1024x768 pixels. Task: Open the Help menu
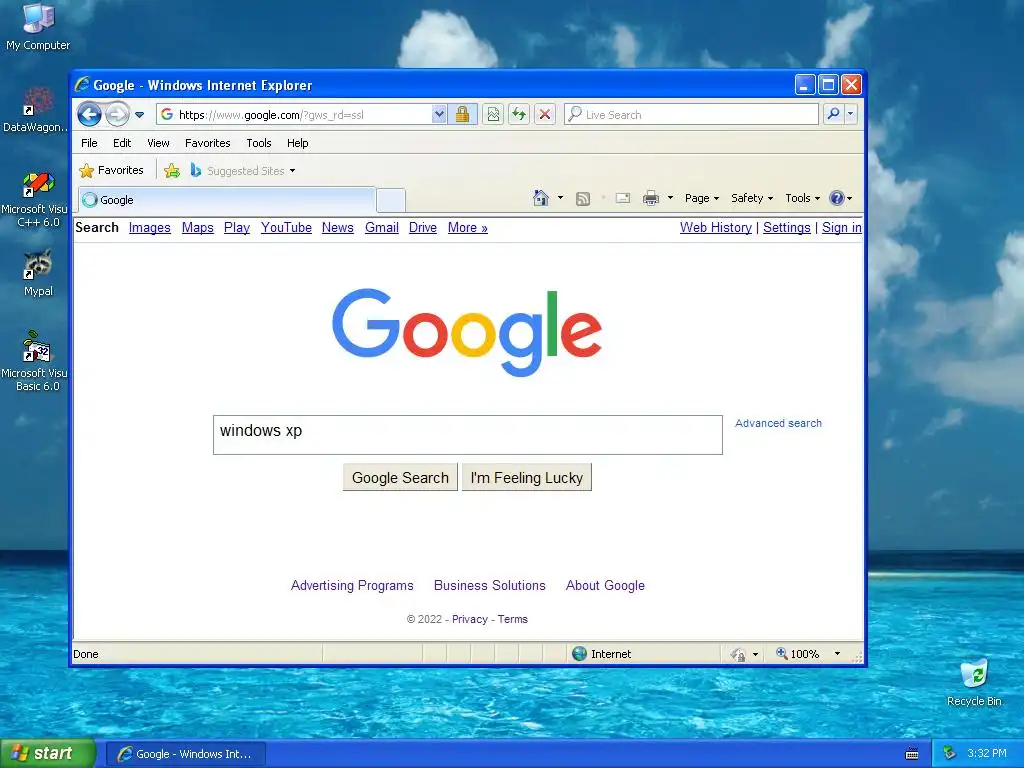[297, 143]
